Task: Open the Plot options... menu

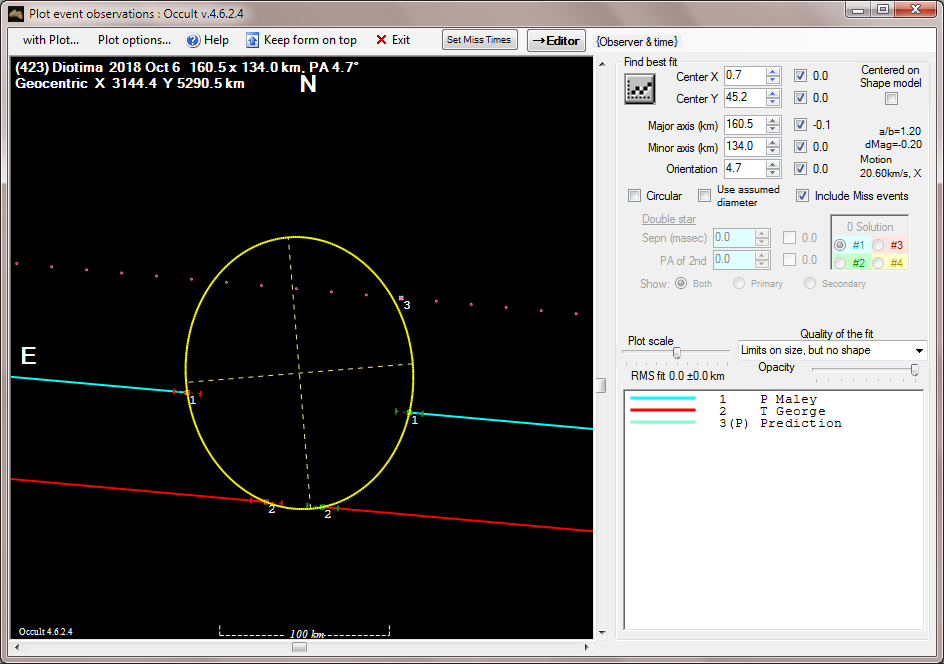Action: click(134, 40)
